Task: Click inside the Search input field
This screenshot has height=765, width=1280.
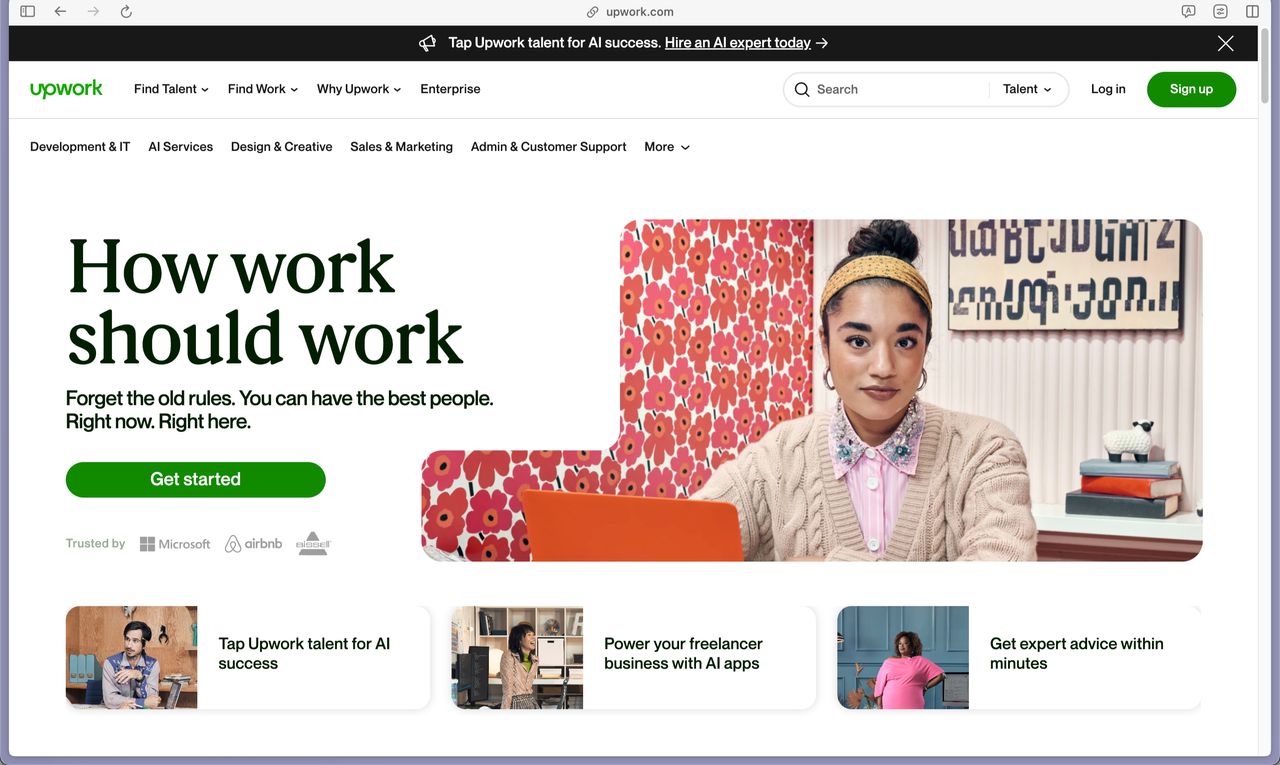Action: [x=895, y=89]
